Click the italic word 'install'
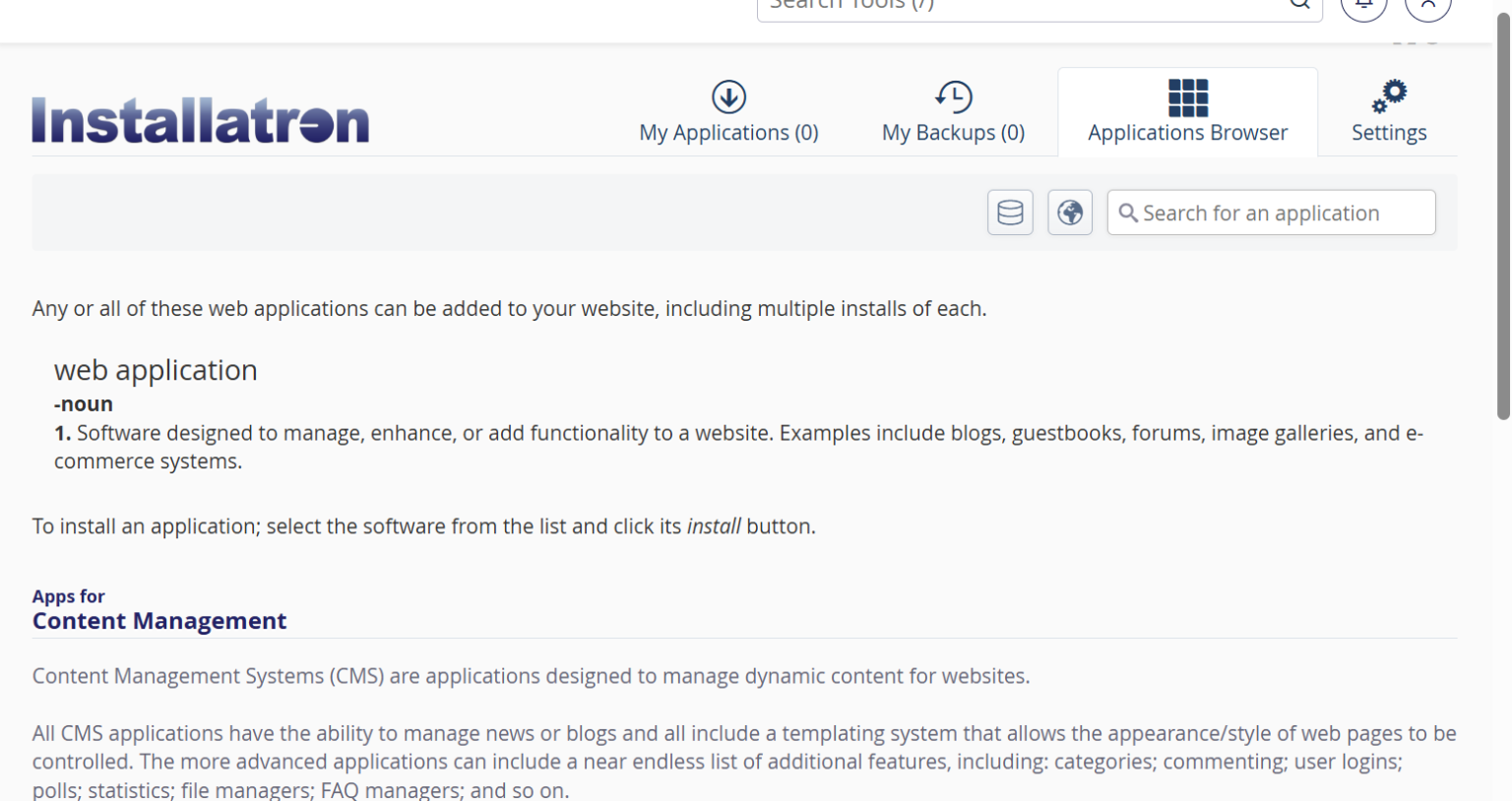Viewport: 1512px width, 801px height. click(x=714, y=526)
